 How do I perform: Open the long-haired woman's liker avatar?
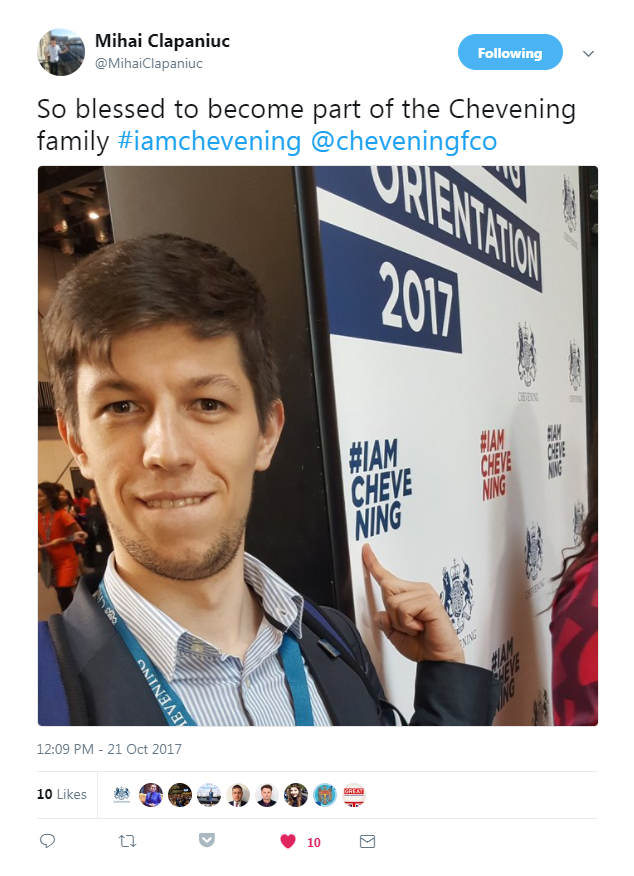(295, 794)
